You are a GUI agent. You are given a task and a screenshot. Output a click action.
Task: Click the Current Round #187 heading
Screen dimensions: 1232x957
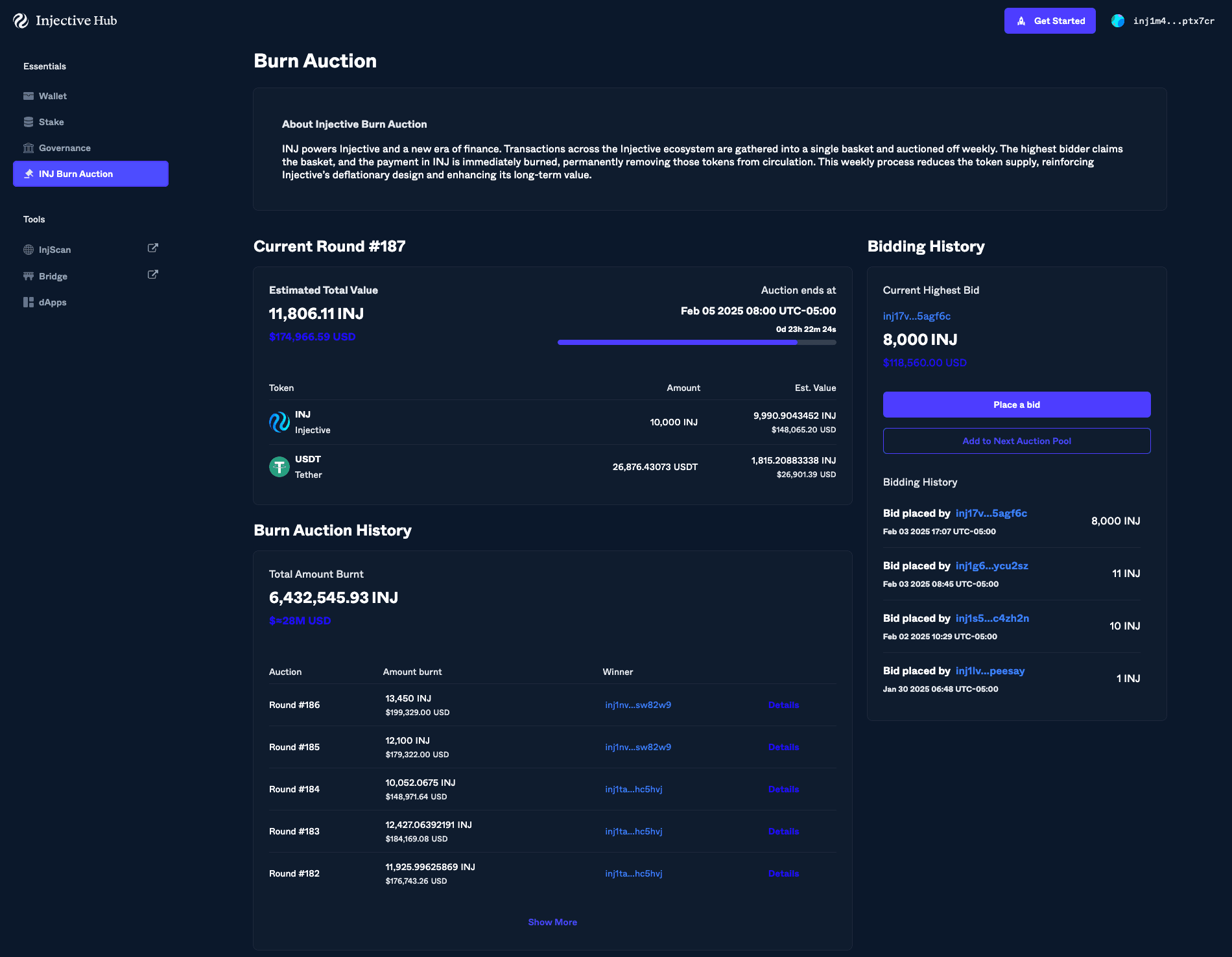tap(329, 246)
